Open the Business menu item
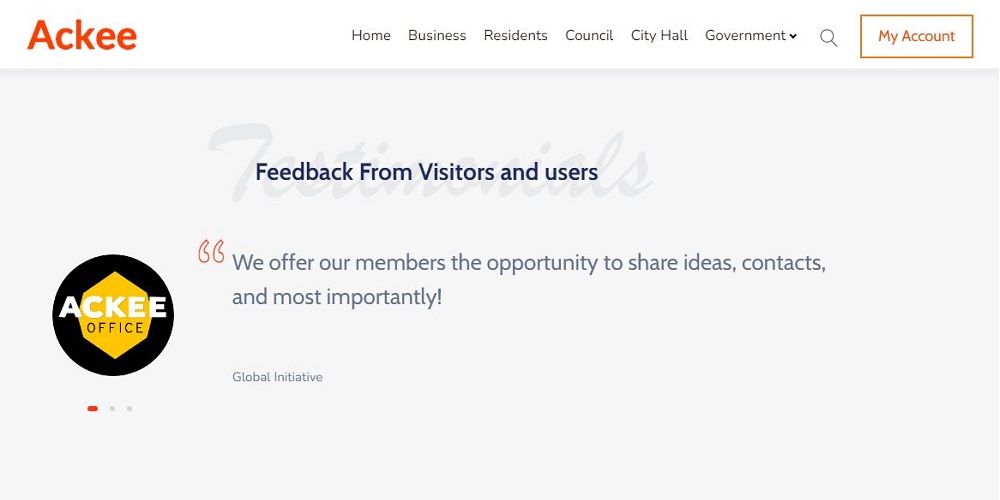 click(437, 36)
